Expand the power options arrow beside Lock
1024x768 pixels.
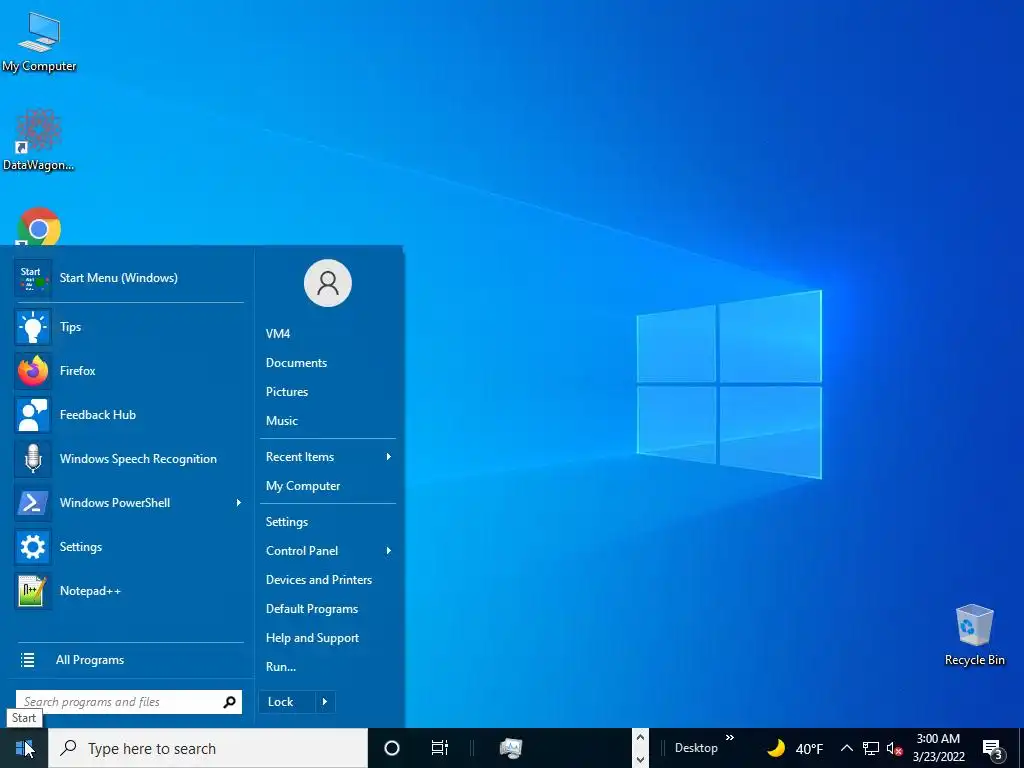pos(325,702)
